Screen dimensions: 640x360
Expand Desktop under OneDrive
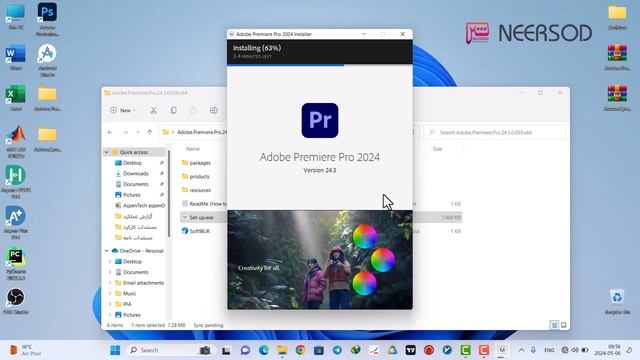click(110, 261)
